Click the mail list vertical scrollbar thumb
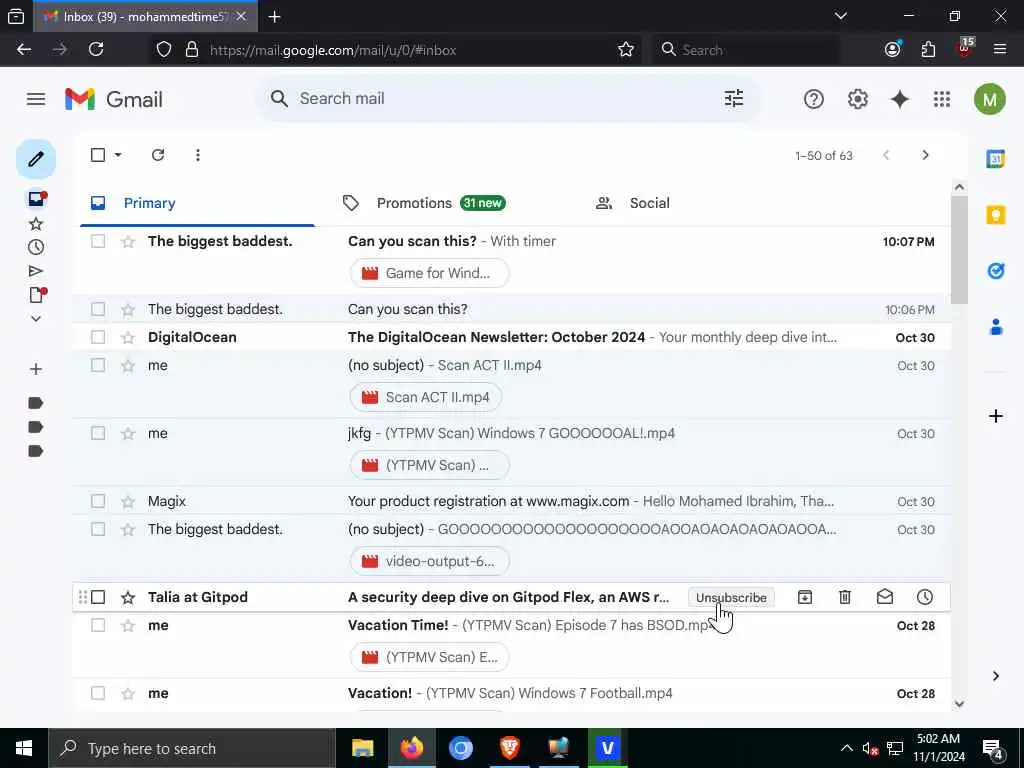 (x=959, y=249)
